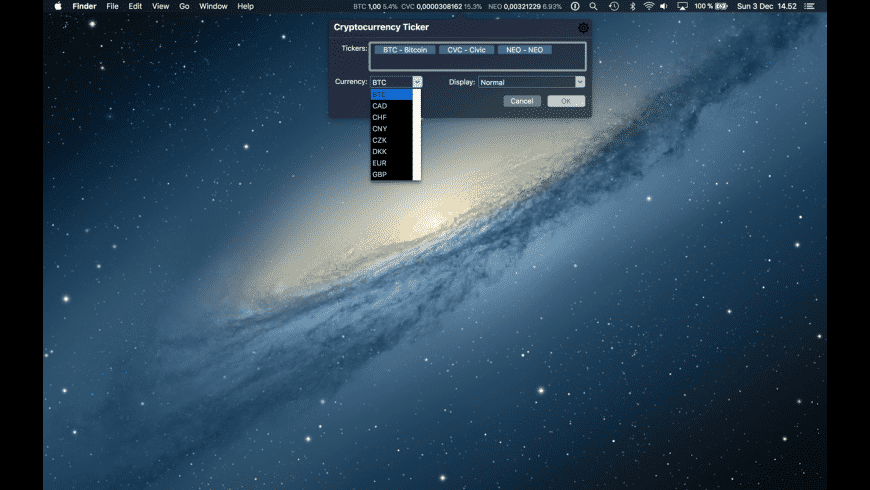Open the Cryptocurrency Ticker settings gear
Image resolution: width=870 pixels, height=490 pixels.
[583, 28]
